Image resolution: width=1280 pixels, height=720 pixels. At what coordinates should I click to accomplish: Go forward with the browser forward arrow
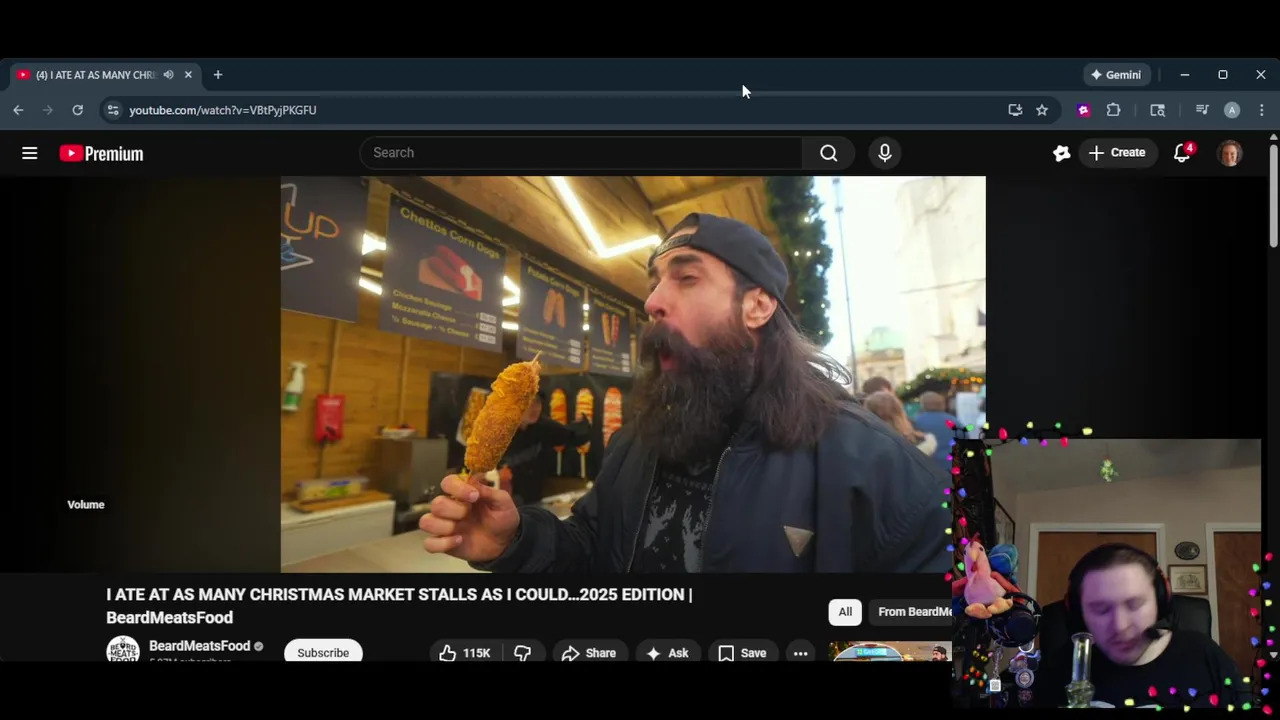tap(47, 110)
